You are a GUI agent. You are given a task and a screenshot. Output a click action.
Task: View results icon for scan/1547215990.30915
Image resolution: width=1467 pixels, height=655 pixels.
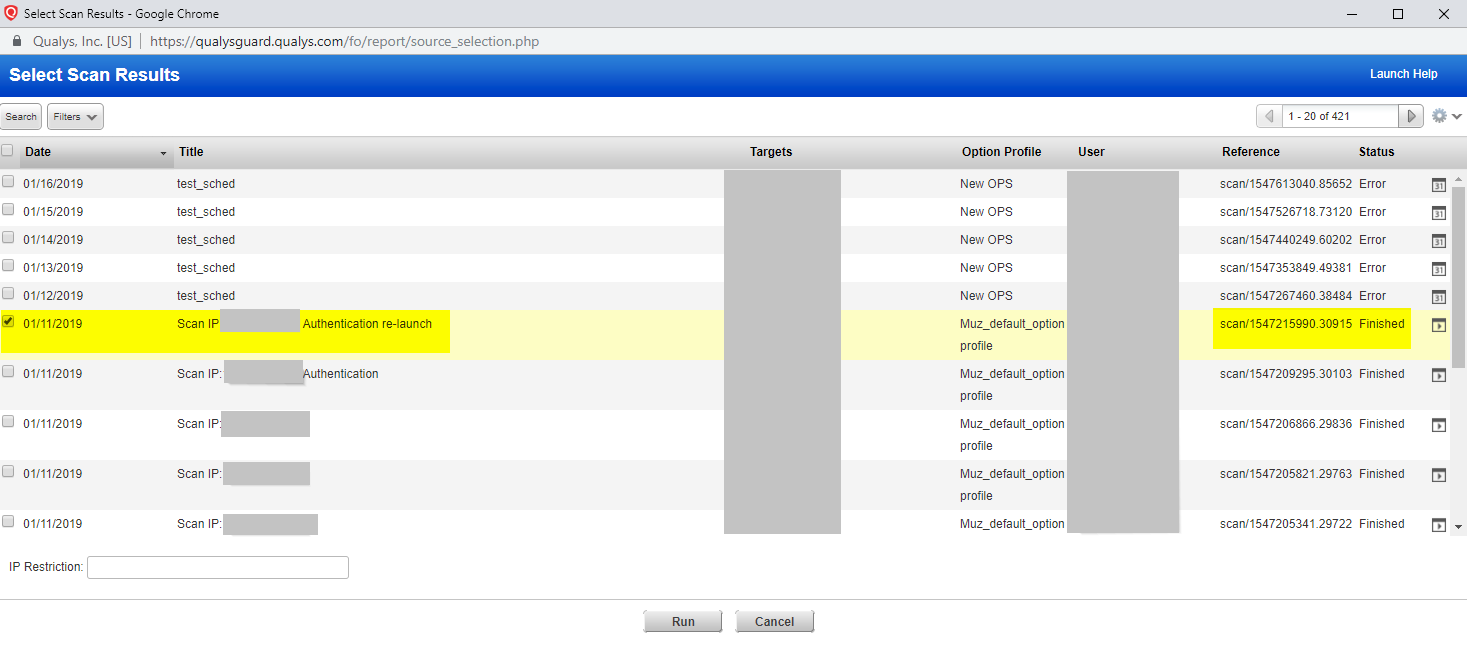tap(1438, 324)
